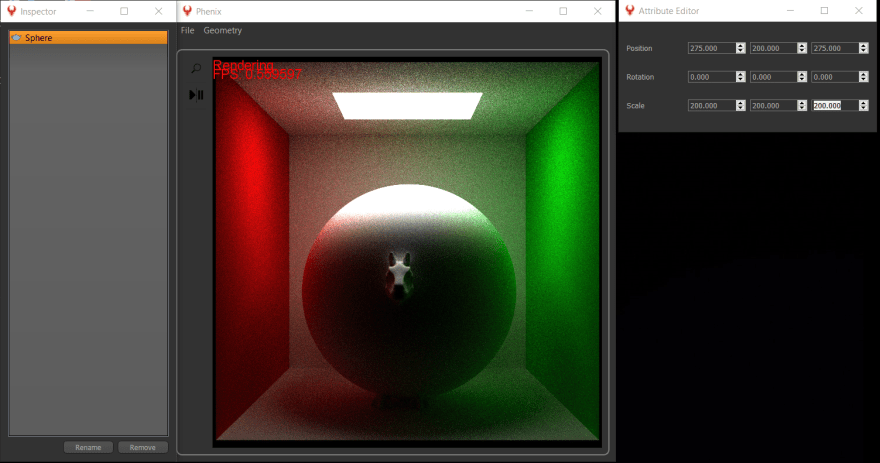The height and width of the screenshot is (463, 880).
Task: Click the first Position value field
Action: (711, 48)
